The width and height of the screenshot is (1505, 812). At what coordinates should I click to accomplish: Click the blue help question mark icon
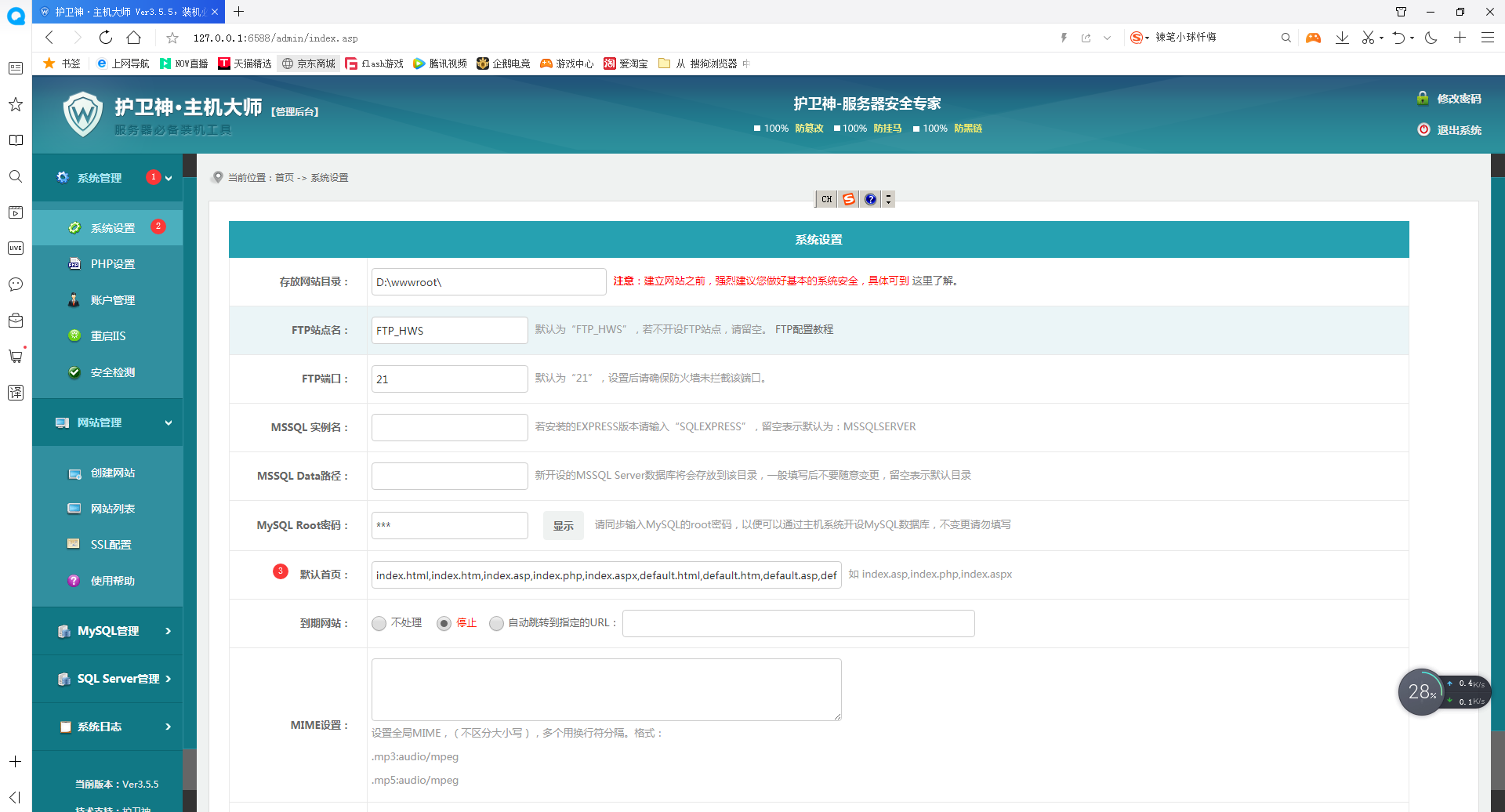(870, 199)
